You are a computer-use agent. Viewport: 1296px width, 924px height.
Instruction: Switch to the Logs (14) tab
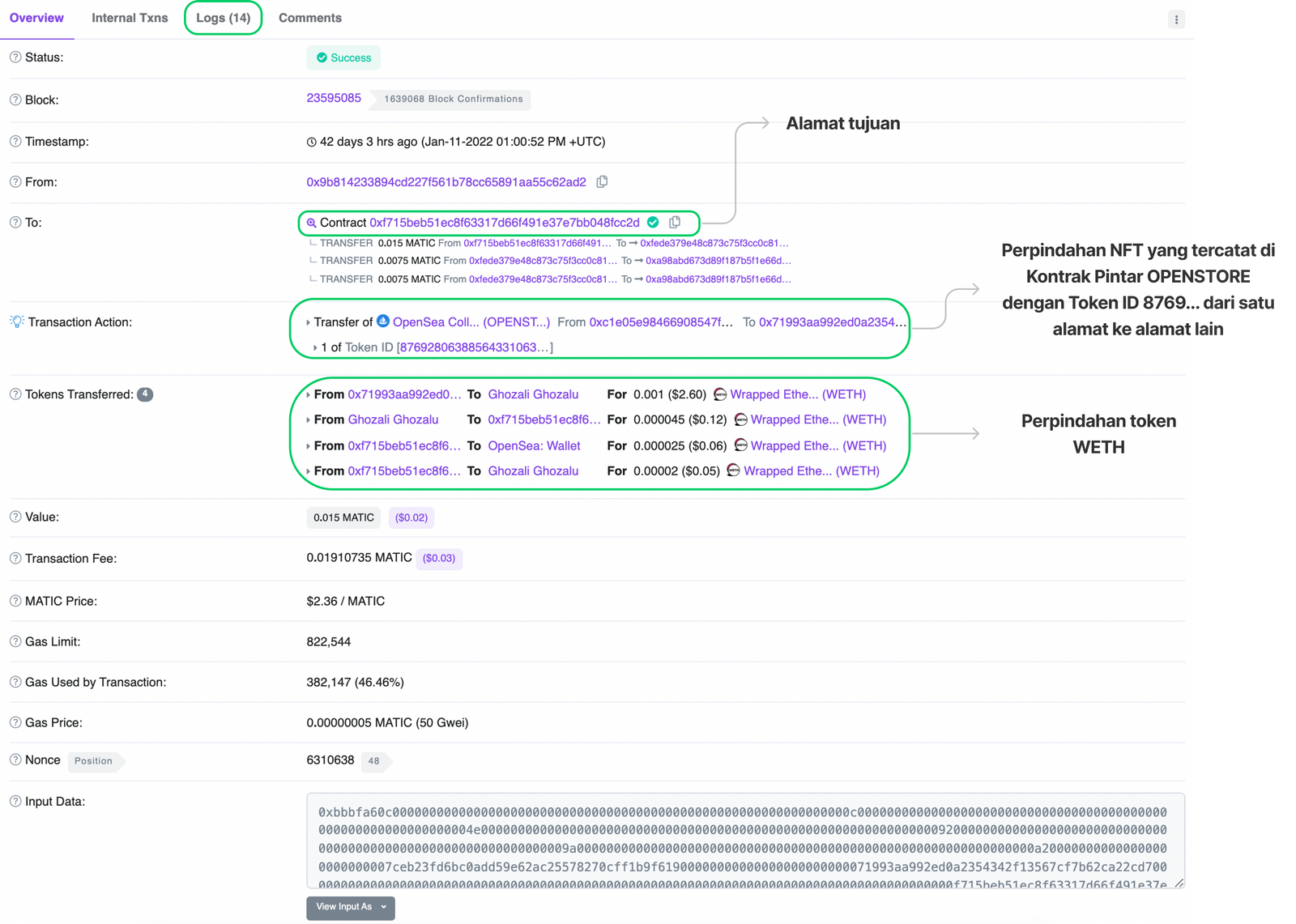[x=223, y=18]
